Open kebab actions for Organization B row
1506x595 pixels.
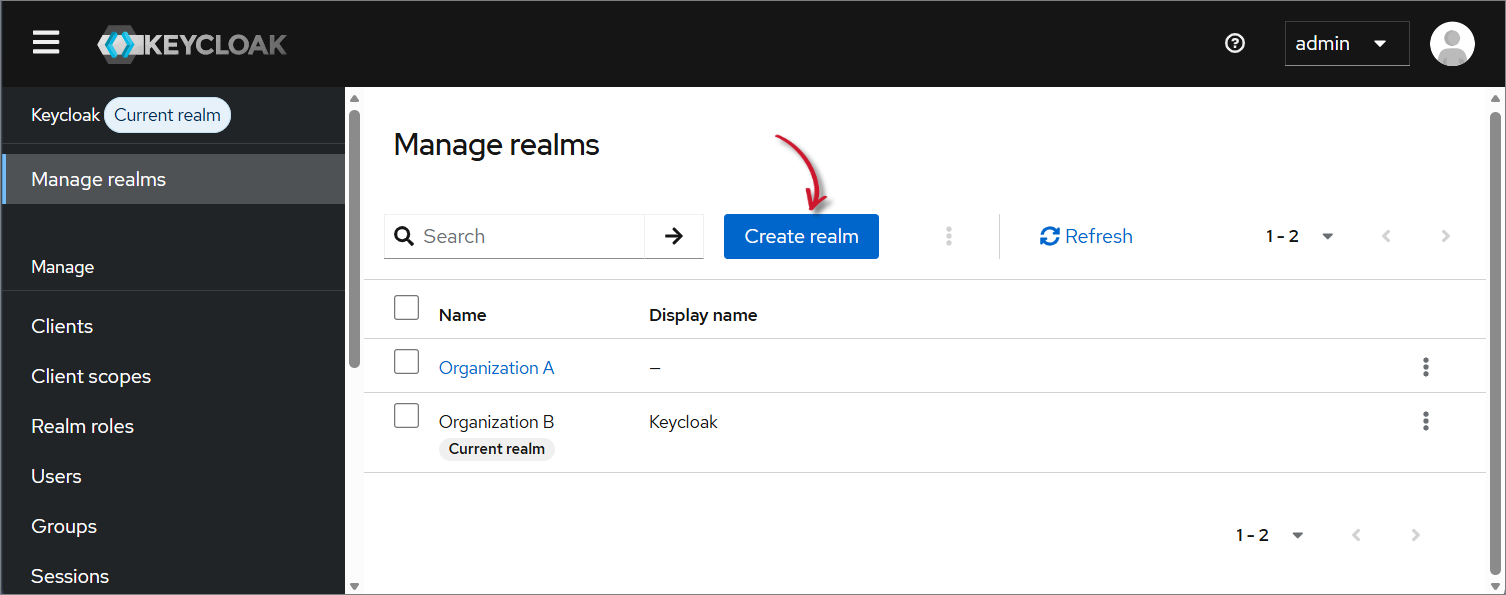(x=1426, y=421)
